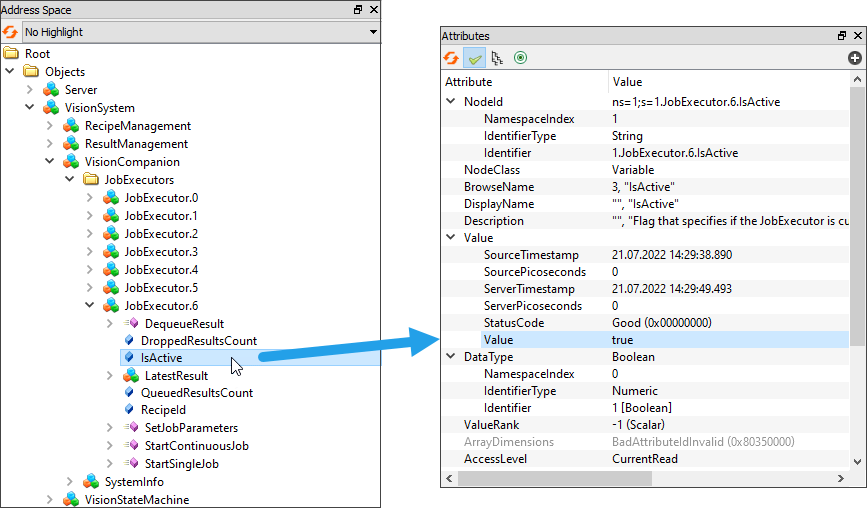Collapse the DataType attribute group
867x508 pixels.
tap(451, 357)
